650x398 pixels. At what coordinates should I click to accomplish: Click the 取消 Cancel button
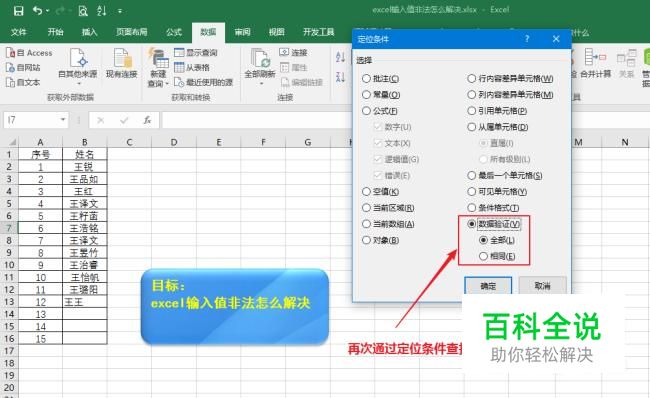tap(542, 286)
